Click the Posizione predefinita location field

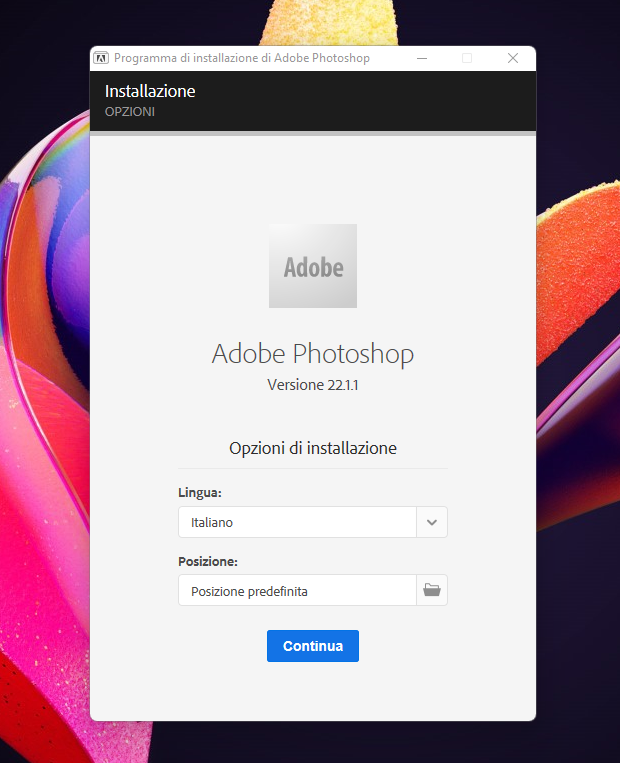[297, 590]
